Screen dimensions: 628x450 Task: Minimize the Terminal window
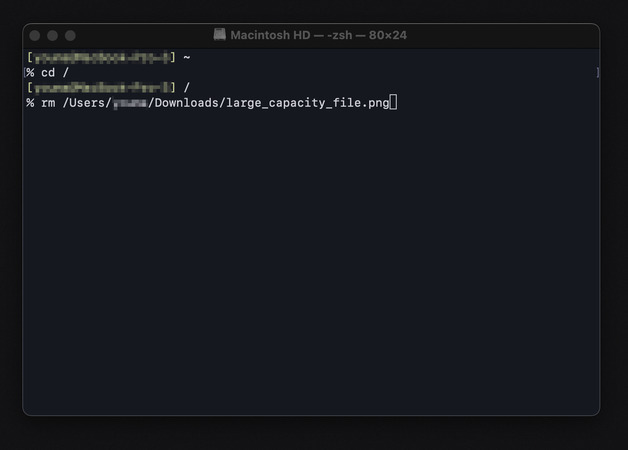(52, 35)
